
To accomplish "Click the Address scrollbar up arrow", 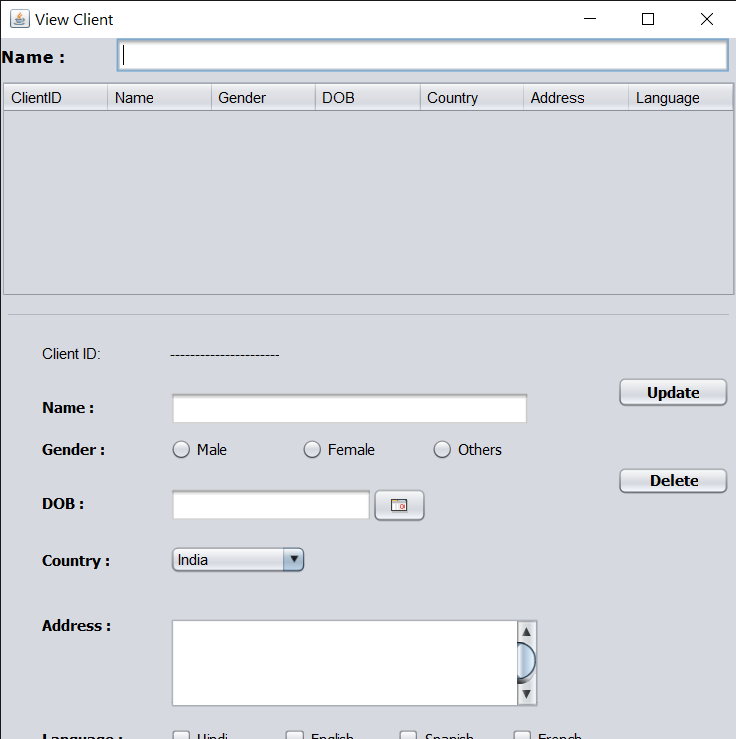I will tap(527, 632).
